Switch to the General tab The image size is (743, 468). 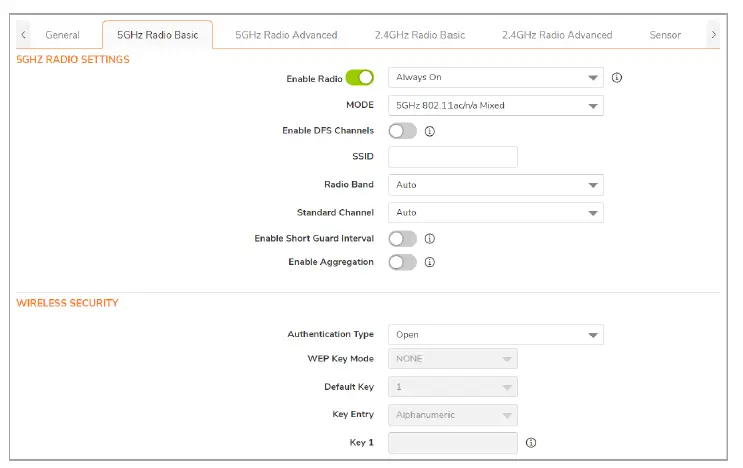click(x=62, y=35)
